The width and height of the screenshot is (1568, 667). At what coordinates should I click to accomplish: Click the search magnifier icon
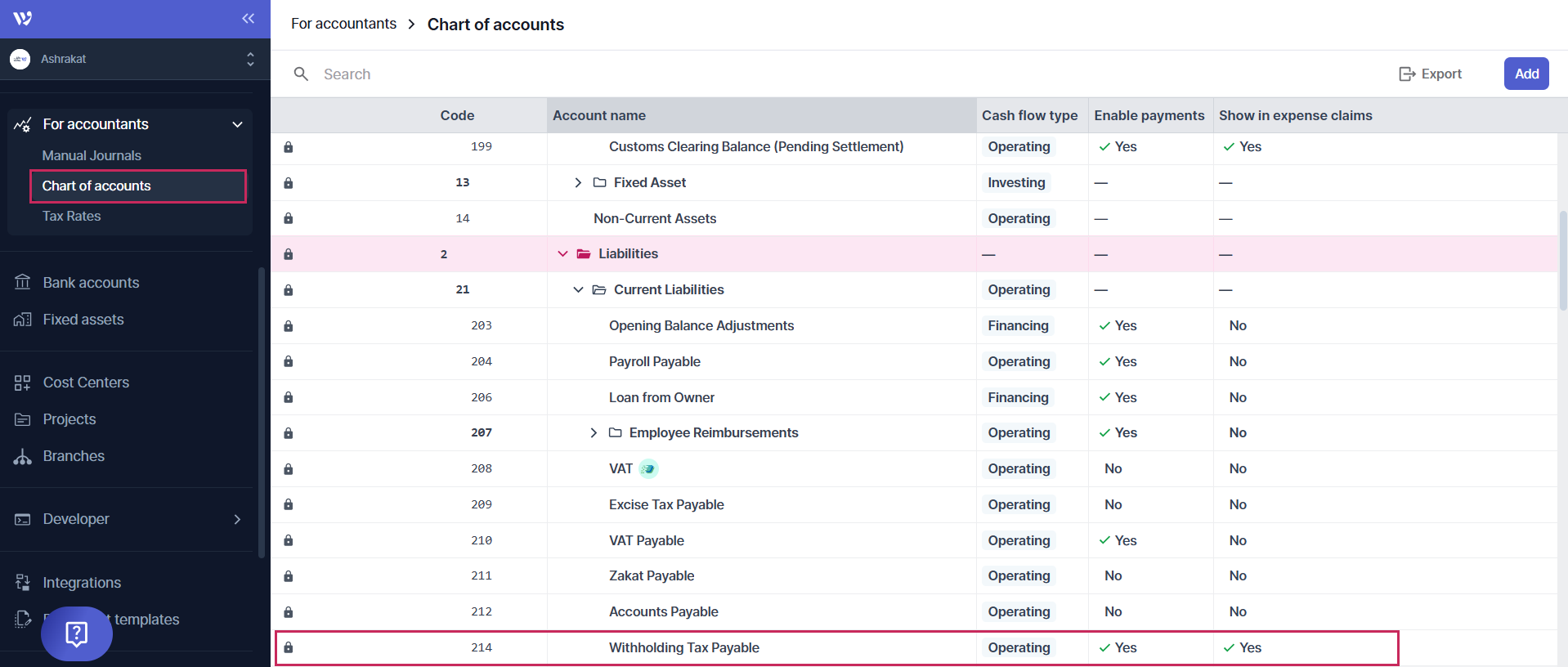coord(301,74)
